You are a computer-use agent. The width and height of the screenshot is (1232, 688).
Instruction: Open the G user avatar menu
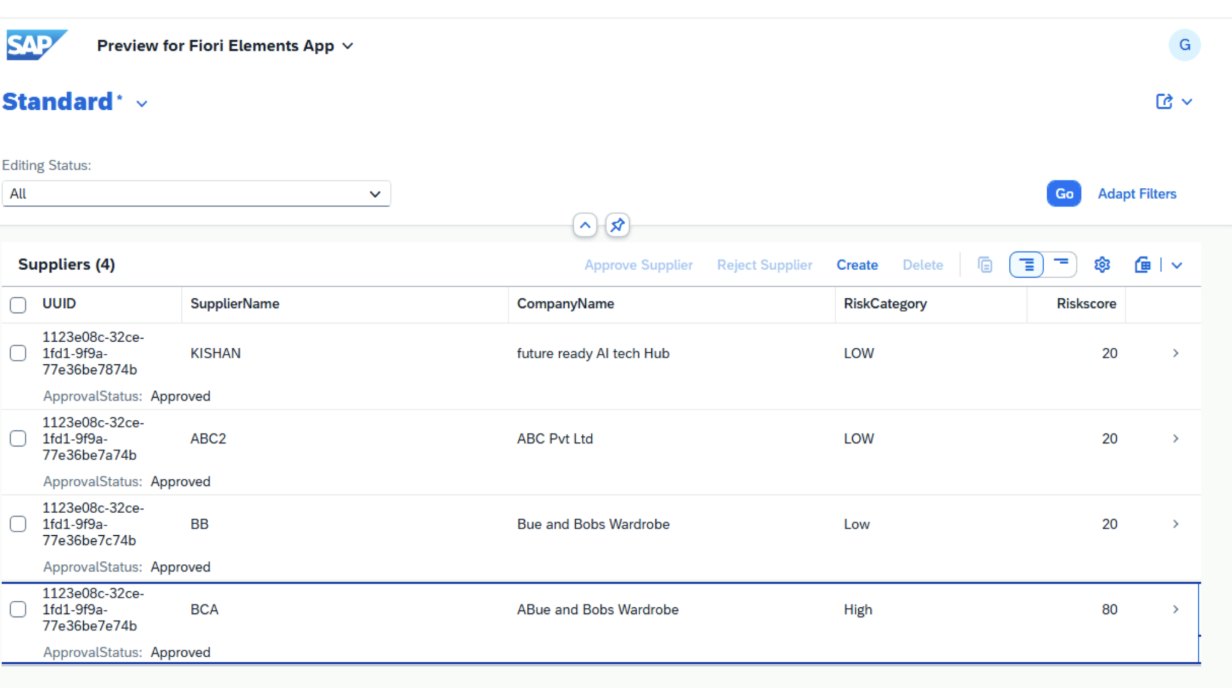tap(1184, 45)
